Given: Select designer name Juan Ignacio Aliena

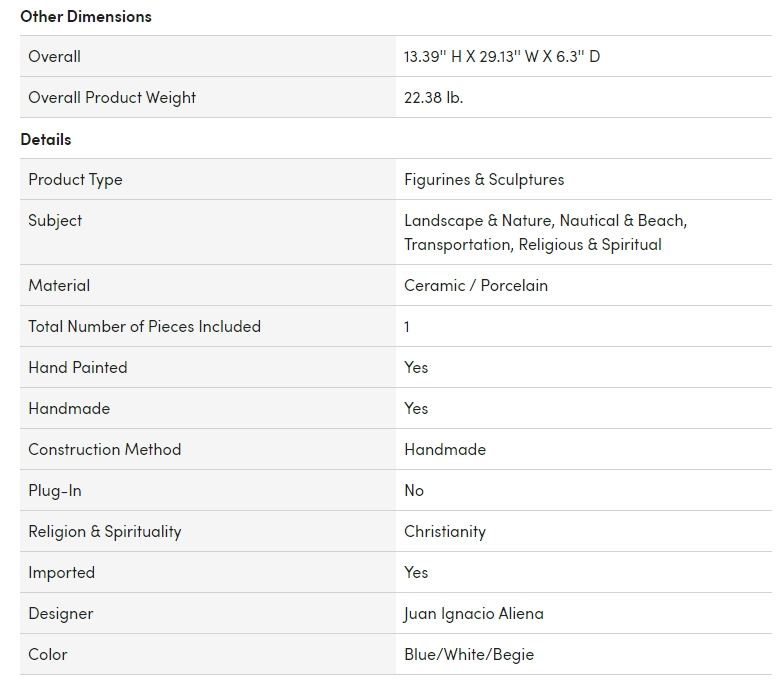Looking at the screenshot, I should [474, 613].
